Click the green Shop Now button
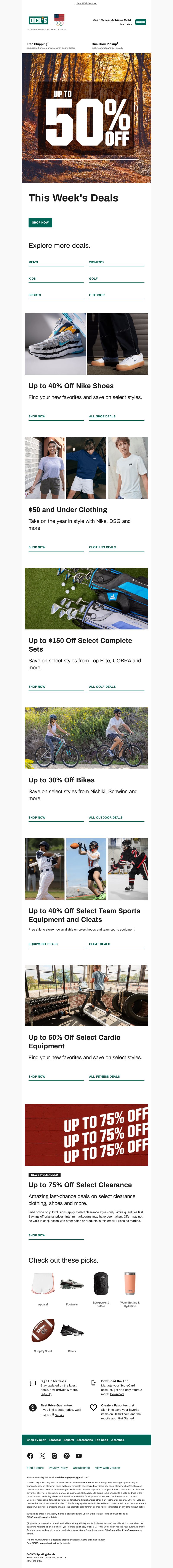Viewport: 173px width, 1568px height. click(x=40, y=222)
